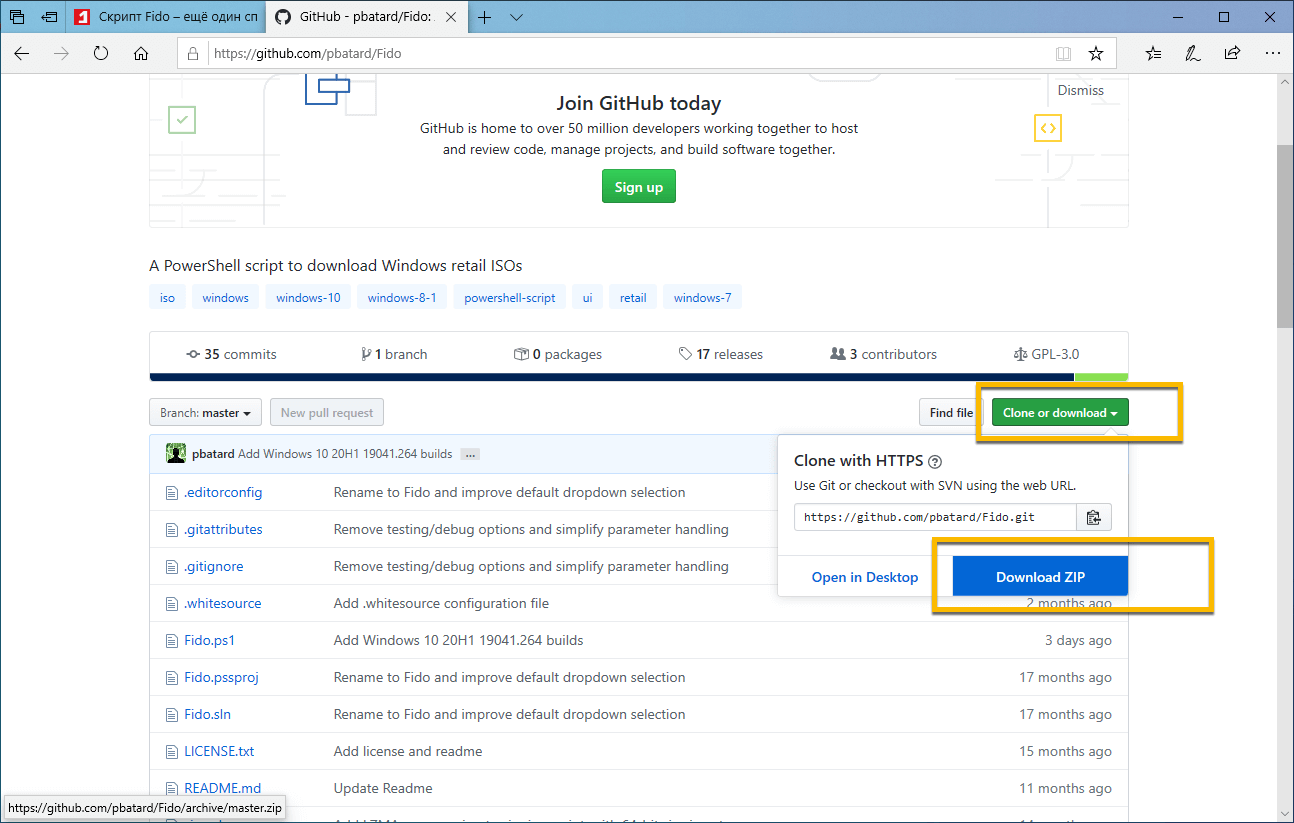
Task: Click the file icon beside .gitignore
Action: point(171,566)
